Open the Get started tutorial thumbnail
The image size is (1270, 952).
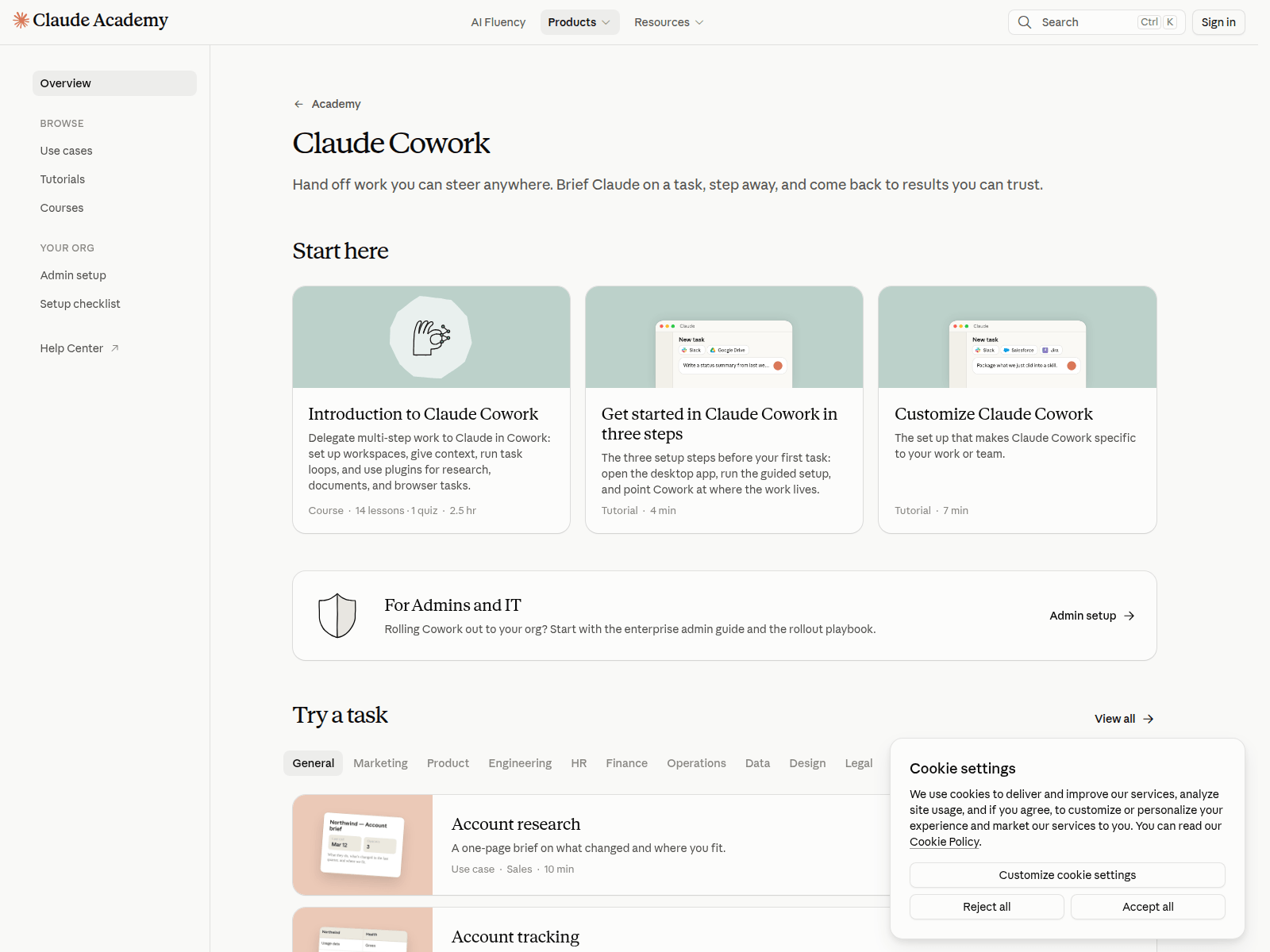pyautogui.click(x=724, y=337)
